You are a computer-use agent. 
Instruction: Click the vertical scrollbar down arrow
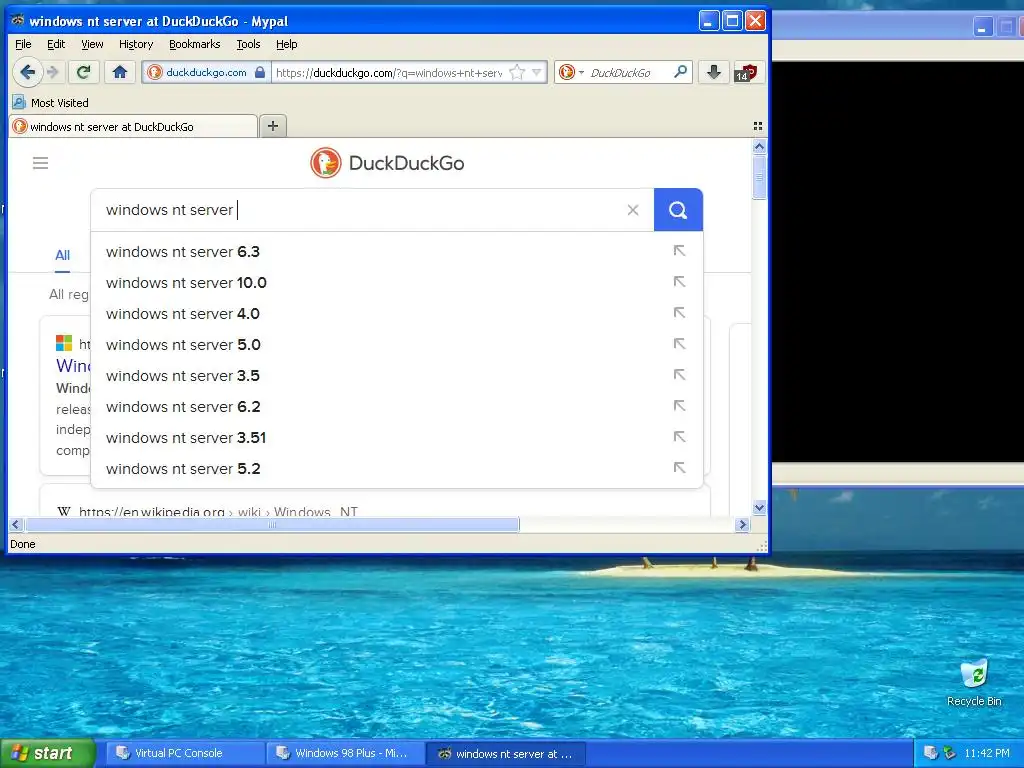tap(759, 507)
